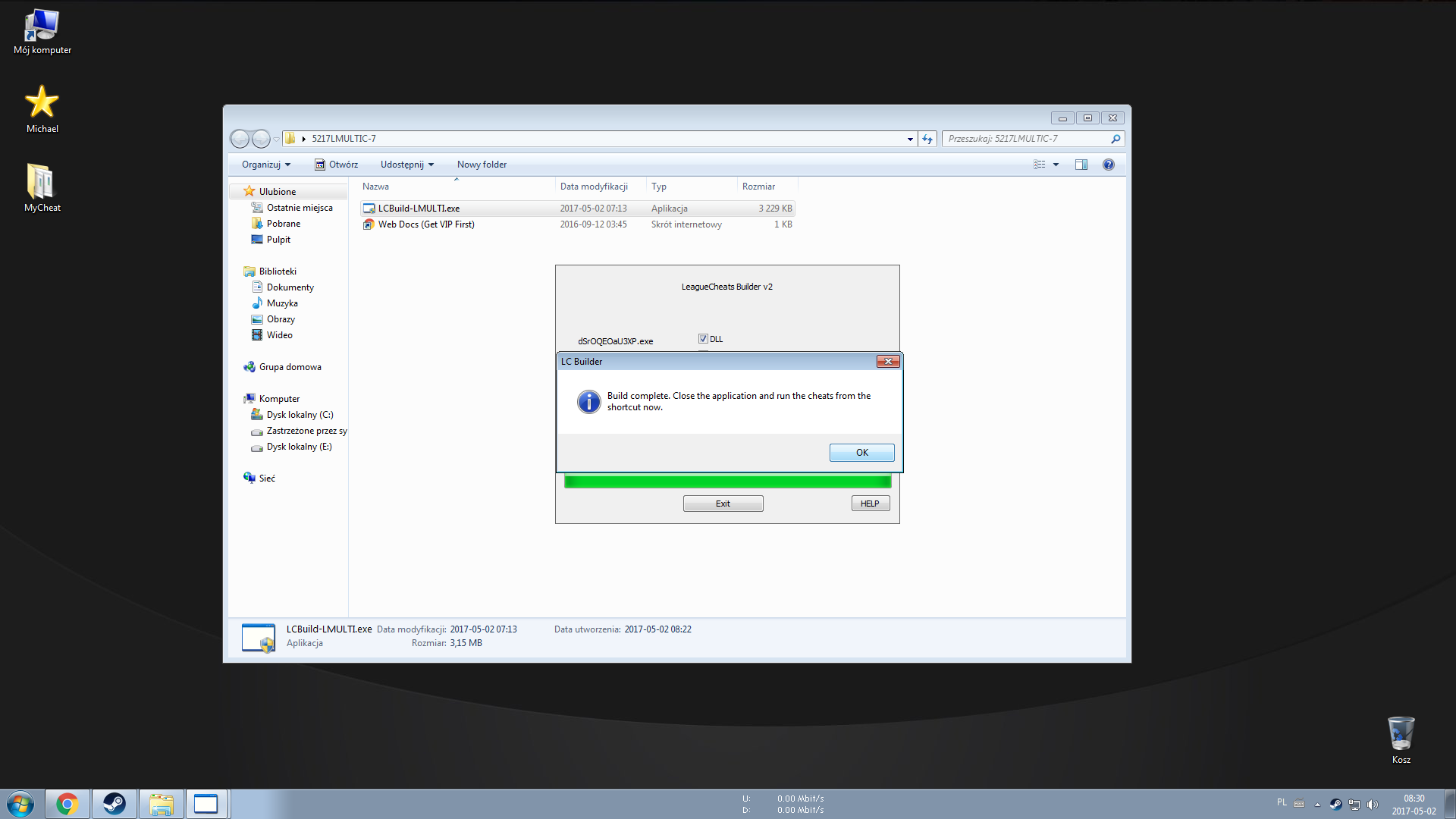Viewport: 1456px width, 819px height.
Task: Toggle the preview pane icon
Action: [1081, 165]
